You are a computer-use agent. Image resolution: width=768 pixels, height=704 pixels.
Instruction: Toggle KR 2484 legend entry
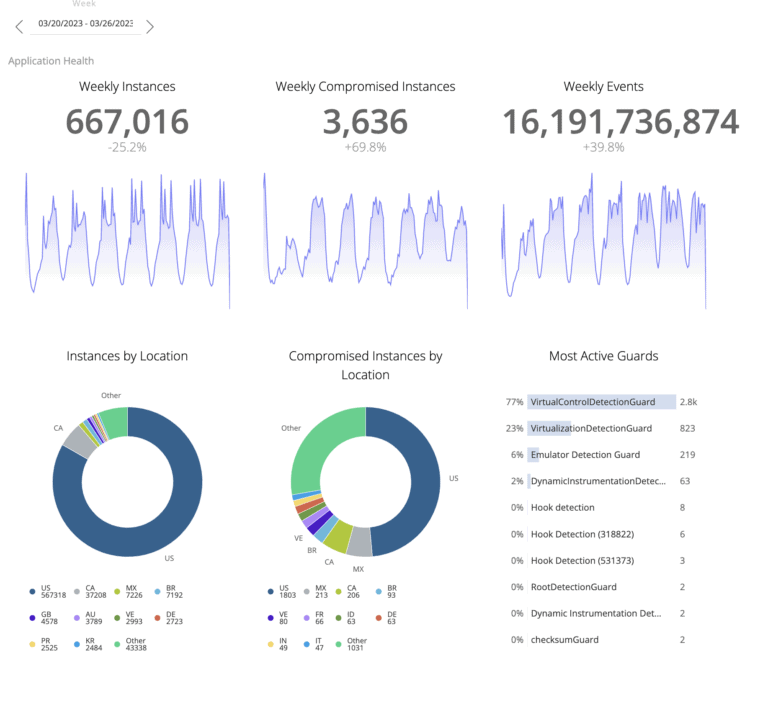coord(88,645)
